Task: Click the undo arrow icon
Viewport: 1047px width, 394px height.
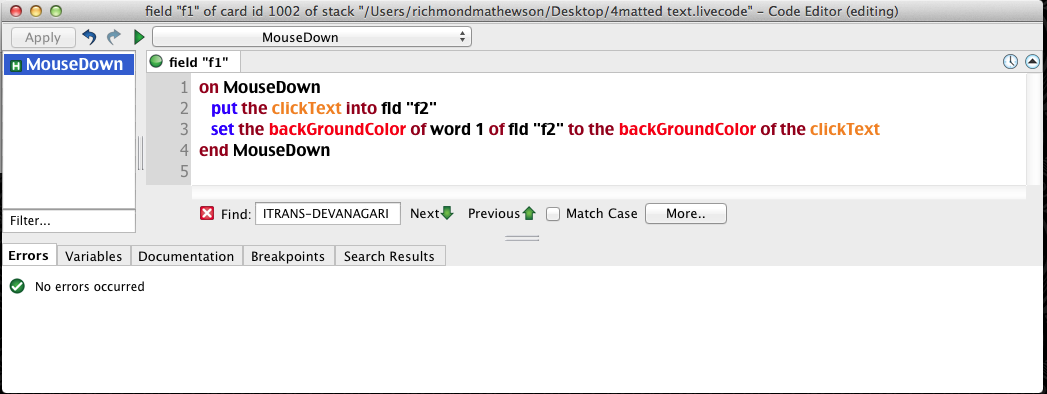Action: tap(89, 37)
